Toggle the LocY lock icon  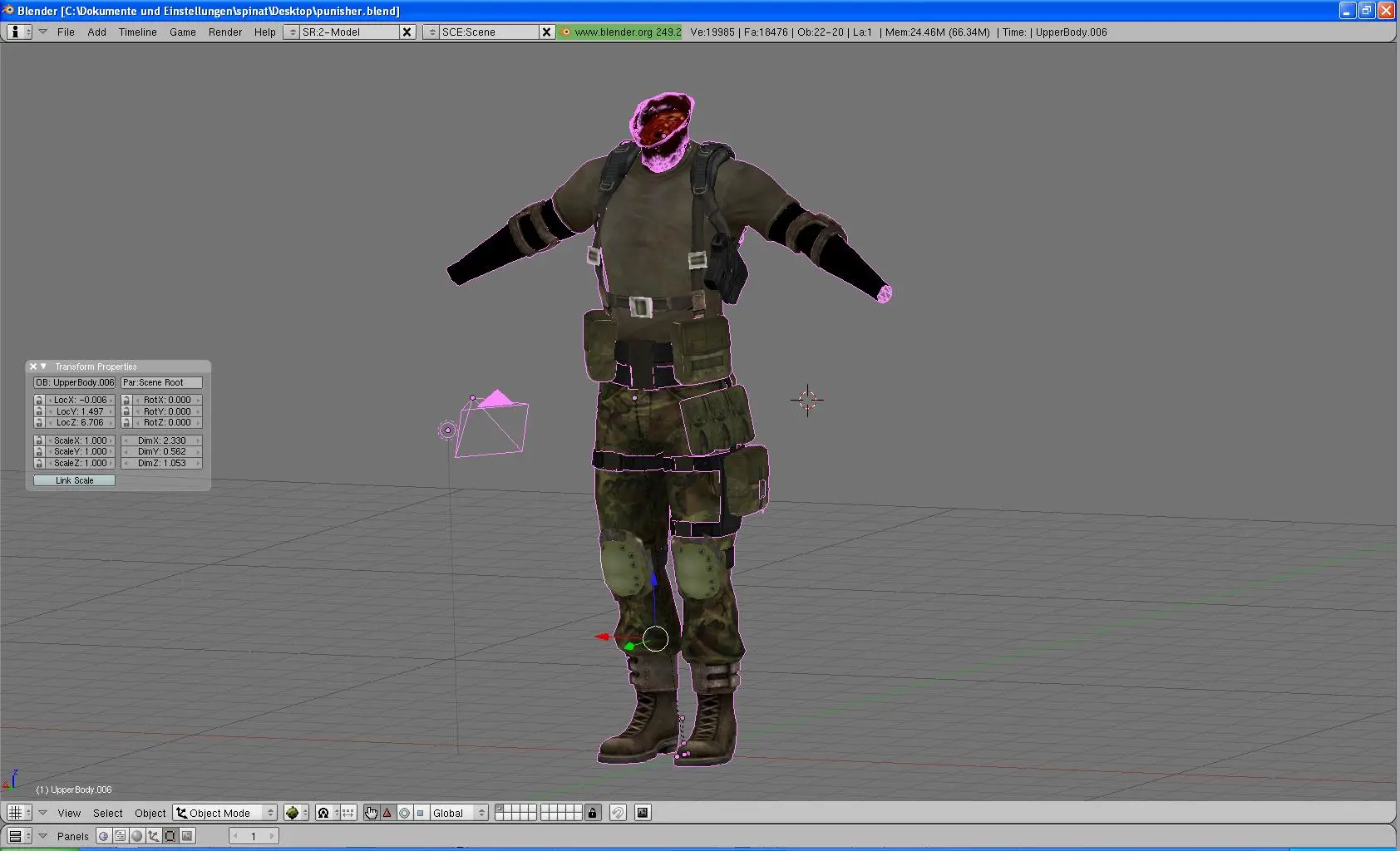(x=39, y=411)
